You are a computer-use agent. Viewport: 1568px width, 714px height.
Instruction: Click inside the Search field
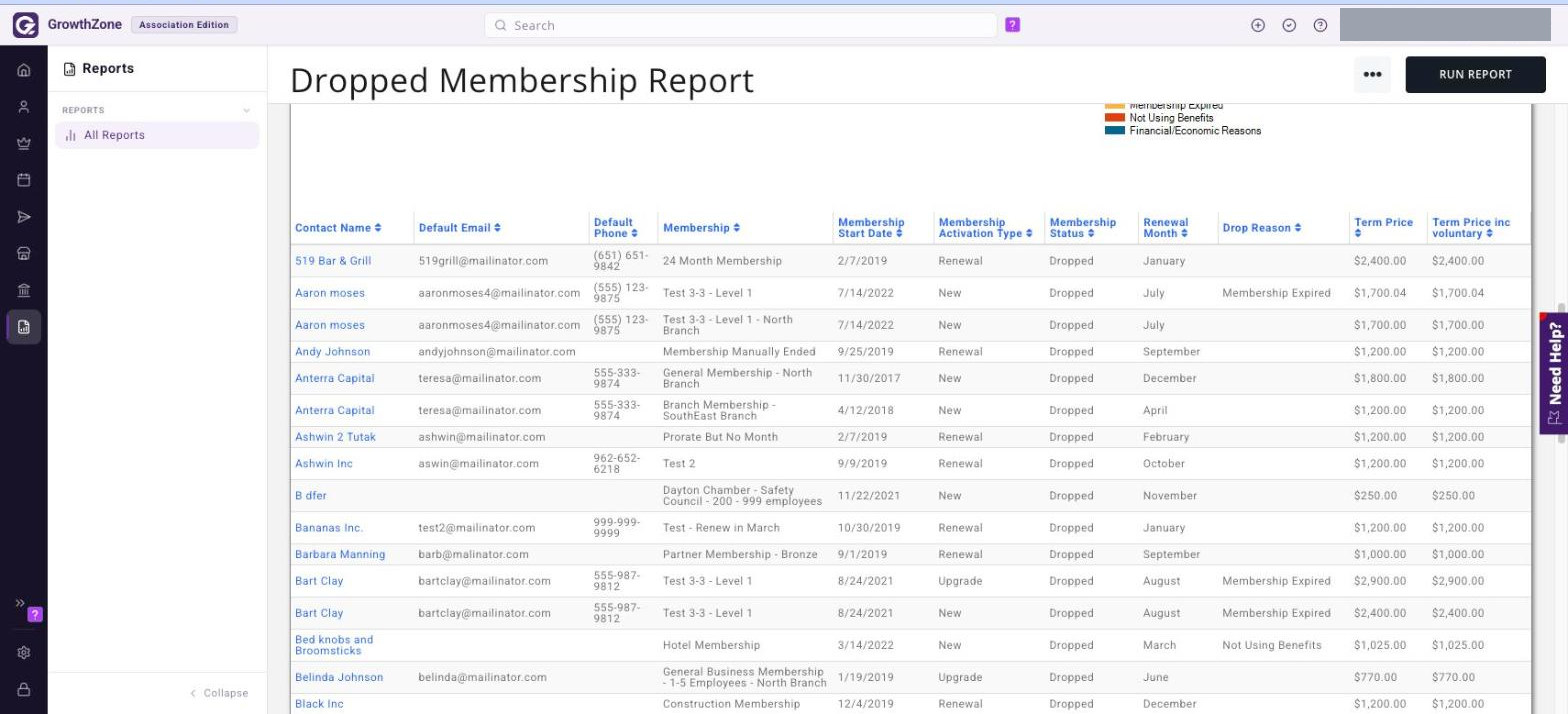coord(740,25)
